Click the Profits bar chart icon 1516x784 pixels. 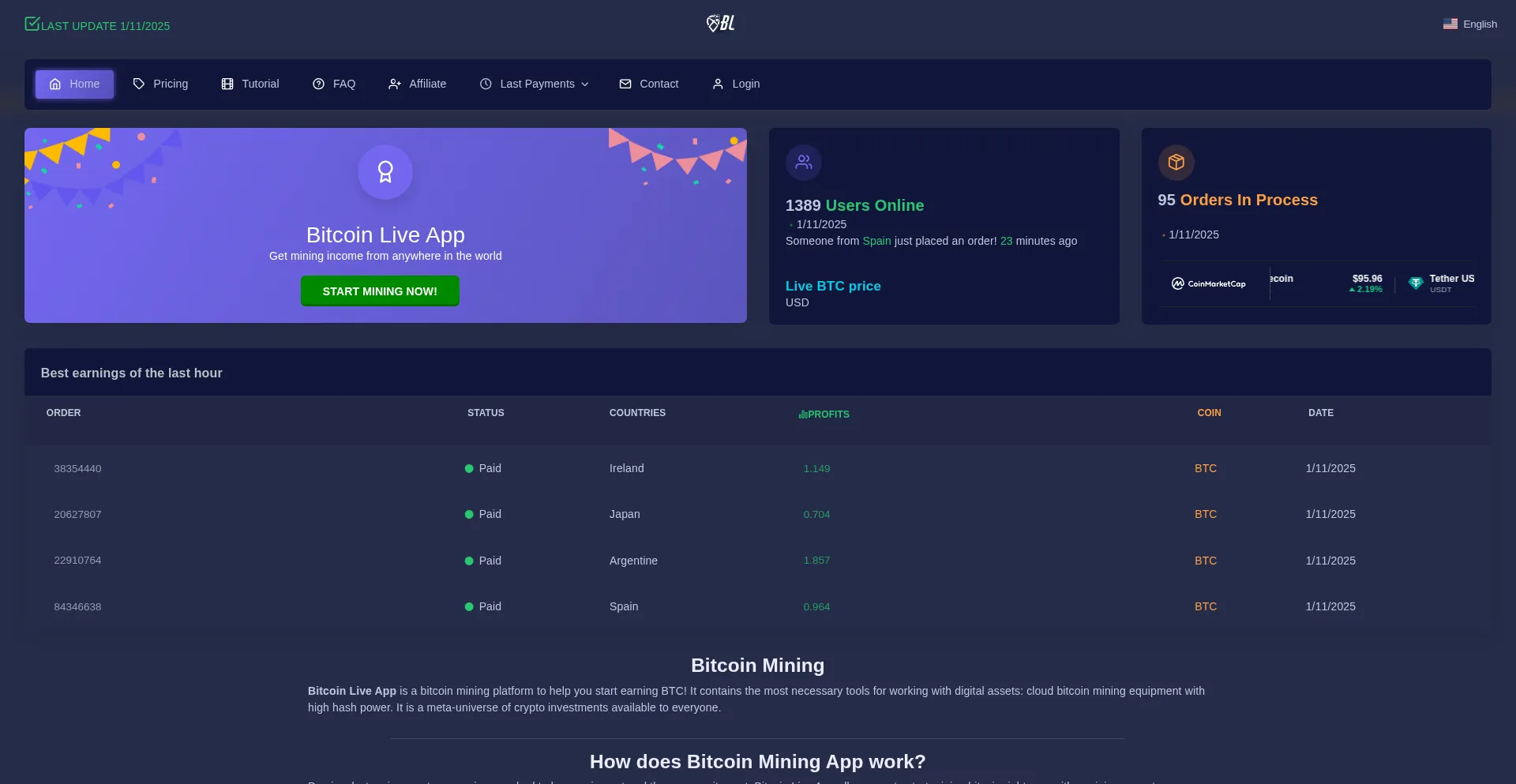point(803,415)
